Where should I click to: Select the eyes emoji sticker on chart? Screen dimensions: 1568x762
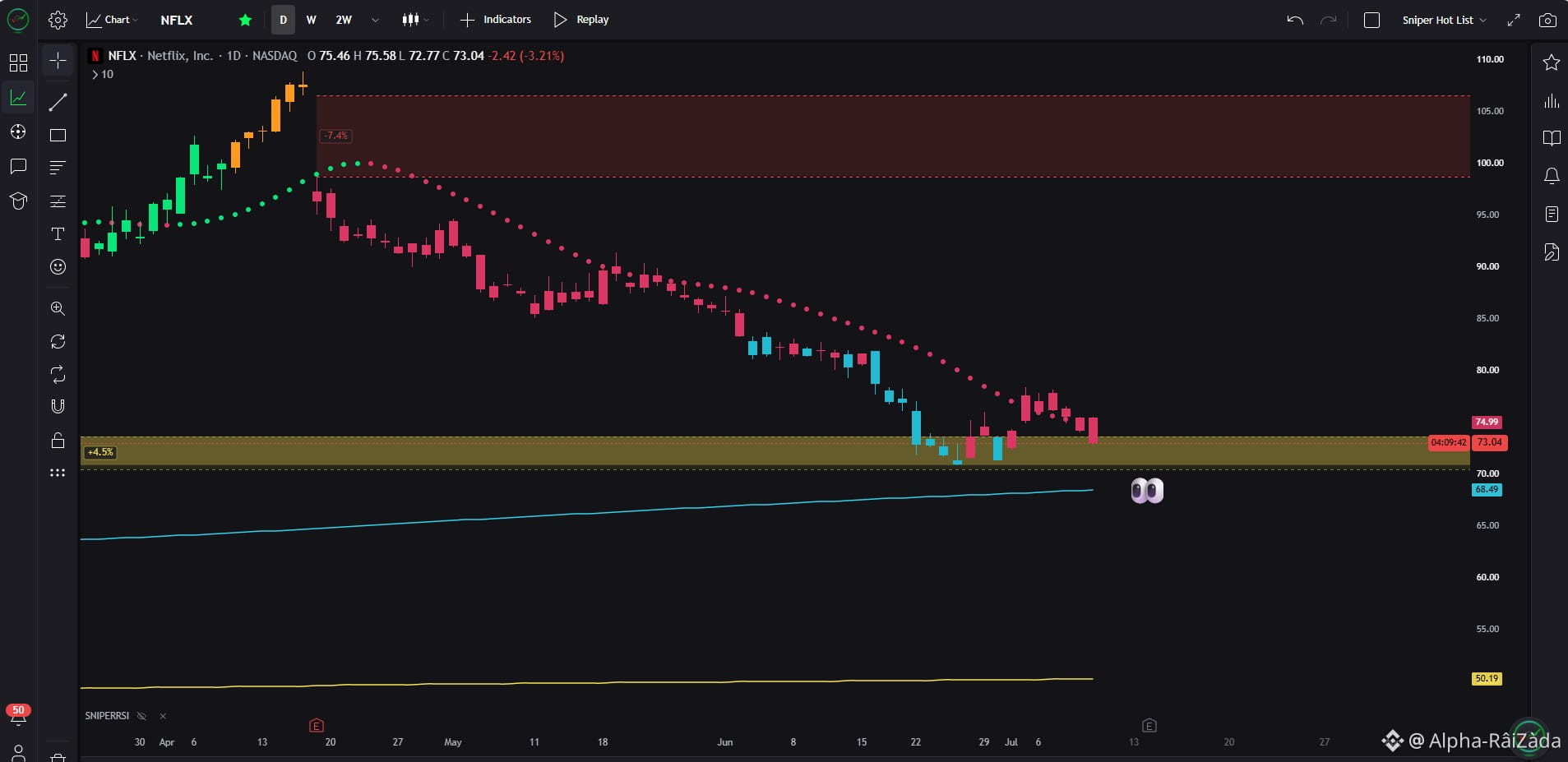[x=1147, y=491]
